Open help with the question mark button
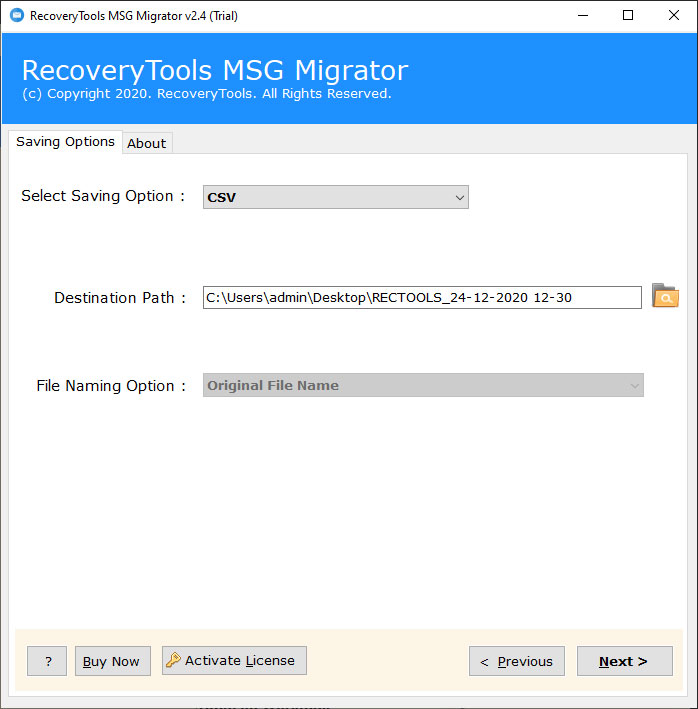The width and height of the screenshot is (698, 709). click(x=47, y=661)
